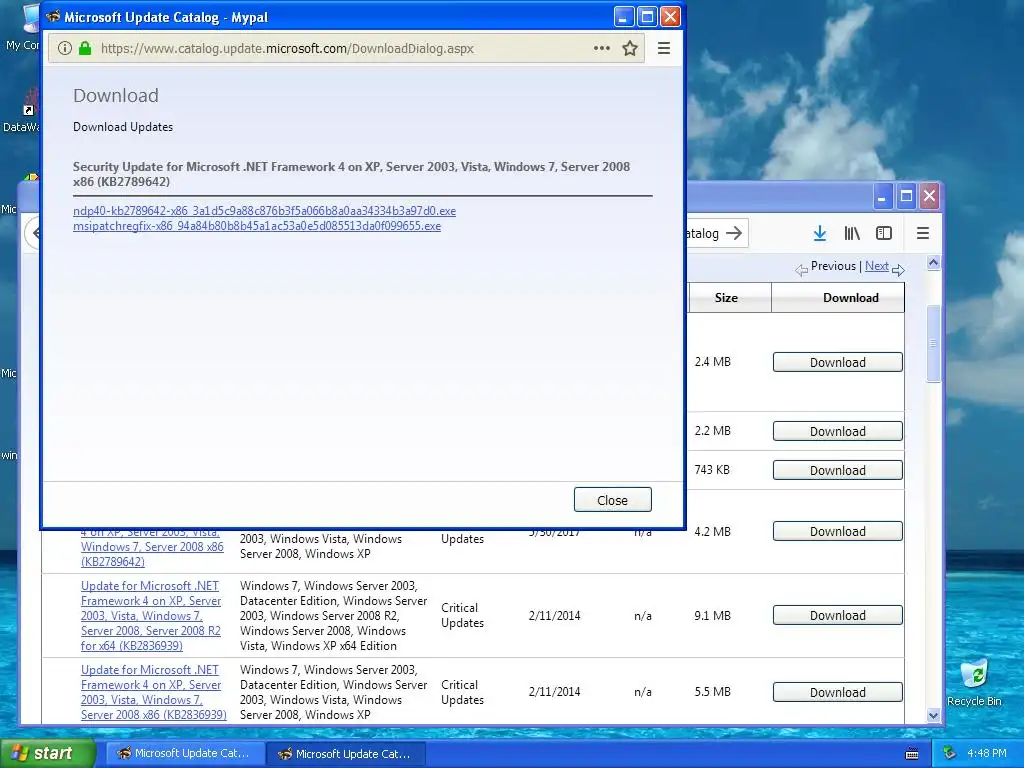This screenshot has width=1024, height=768.
Task: Maximize the background catalog browser window
Action: pos(906,196)
